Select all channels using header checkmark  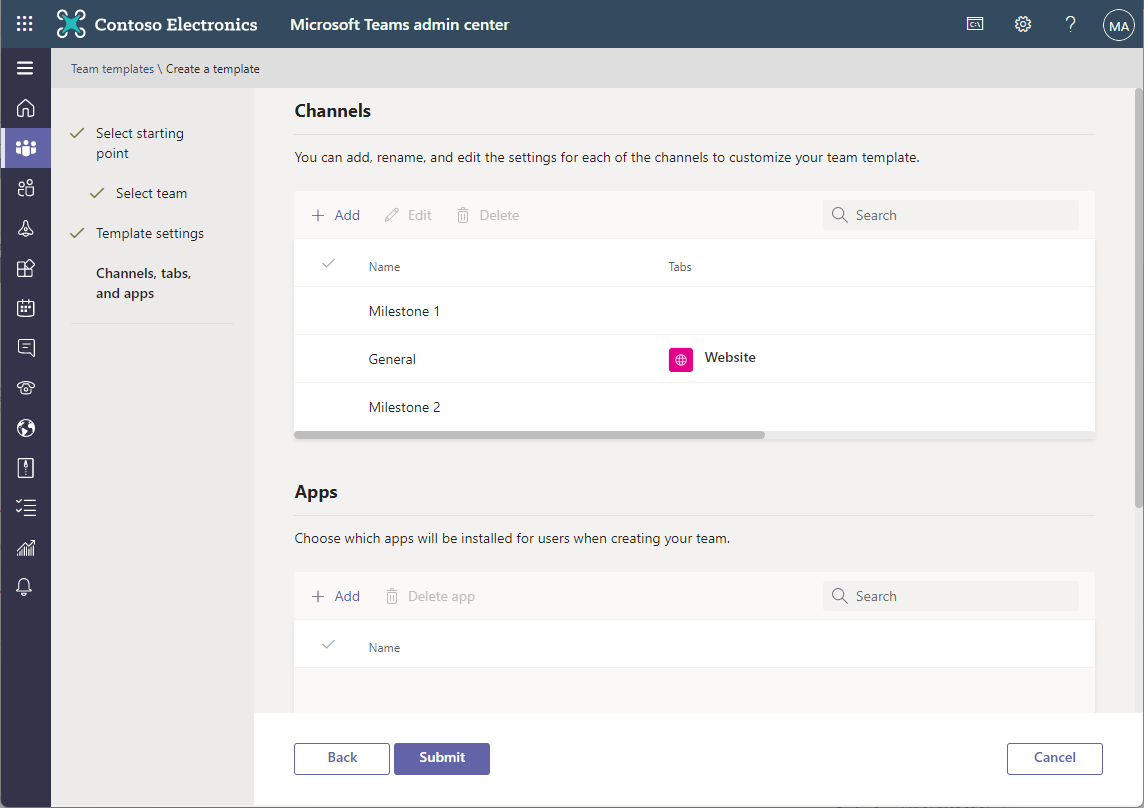pos(327,264)
